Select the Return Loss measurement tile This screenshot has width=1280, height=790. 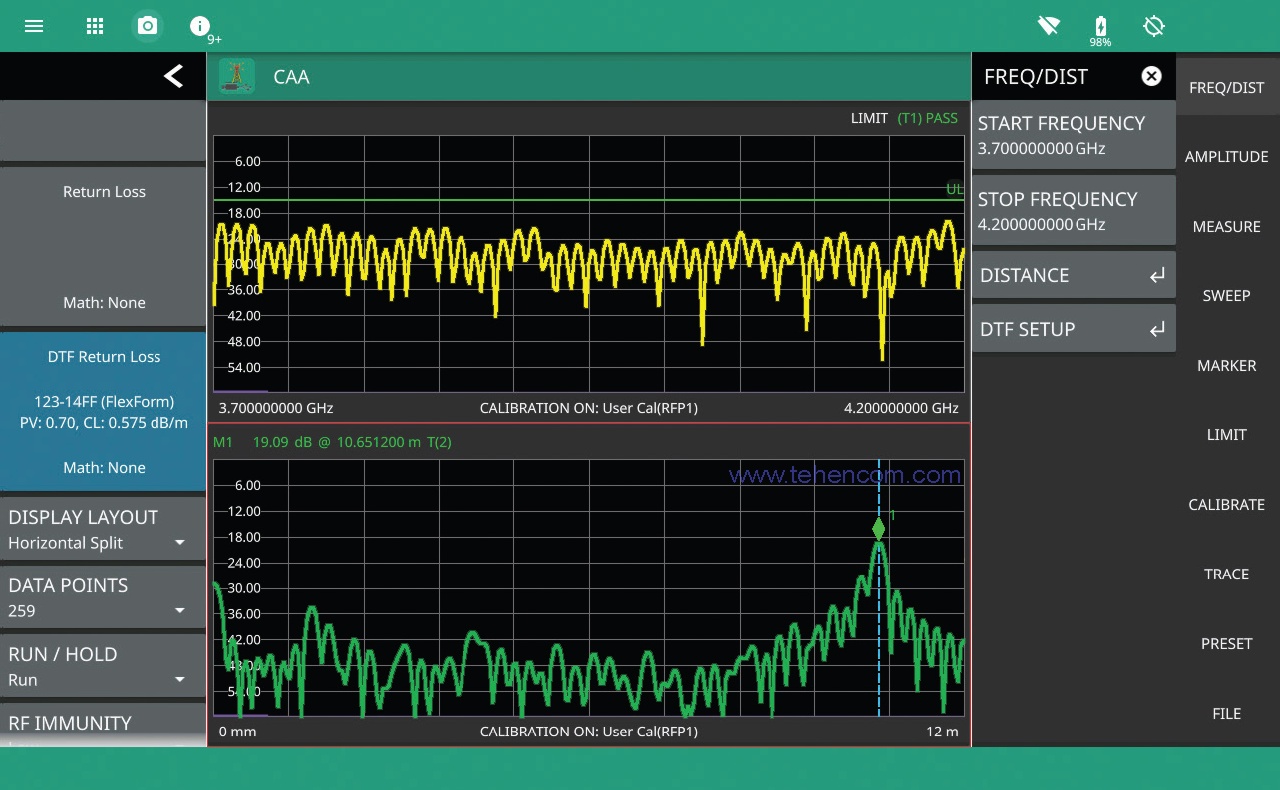[103, 247]
